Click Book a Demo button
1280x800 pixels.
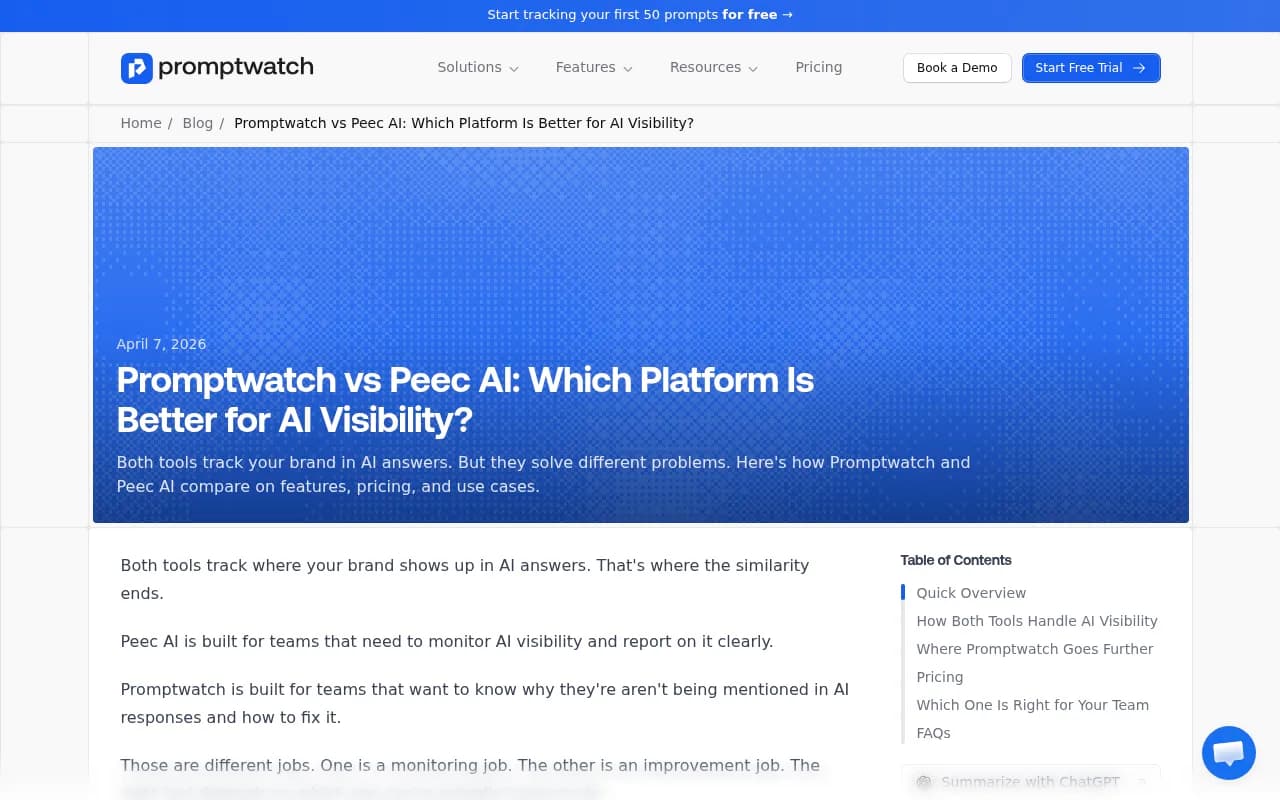tap(957, 68)
